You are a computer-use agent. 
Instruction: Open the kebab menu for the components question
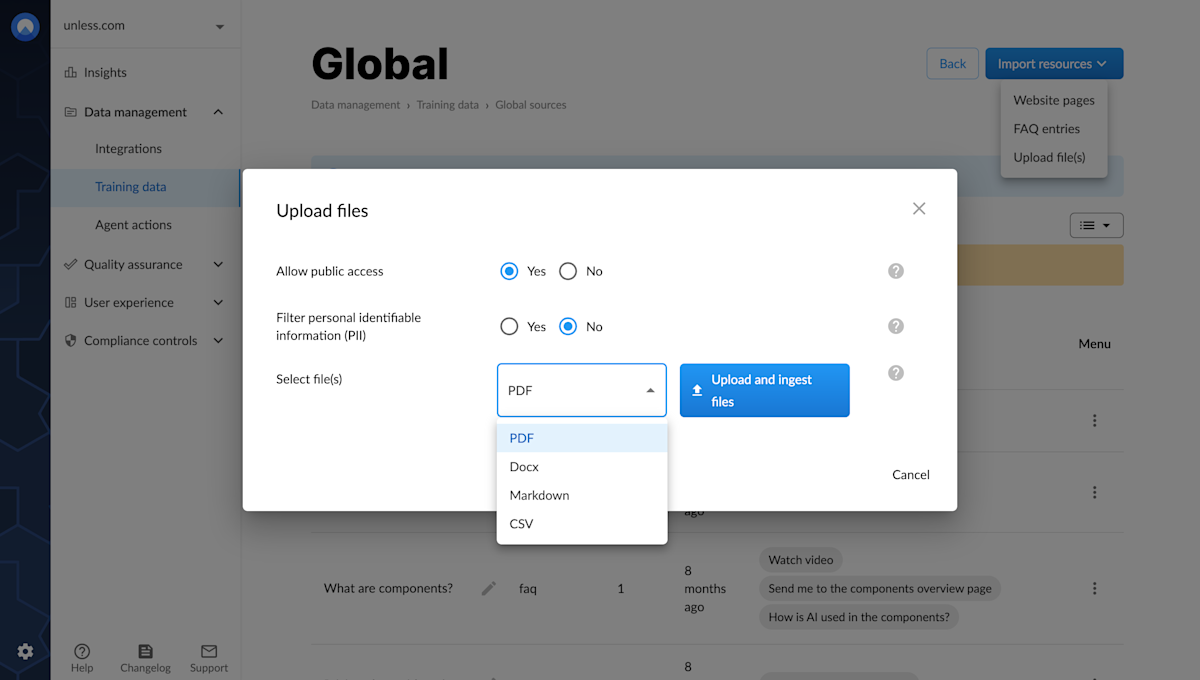pos(1094,588)
